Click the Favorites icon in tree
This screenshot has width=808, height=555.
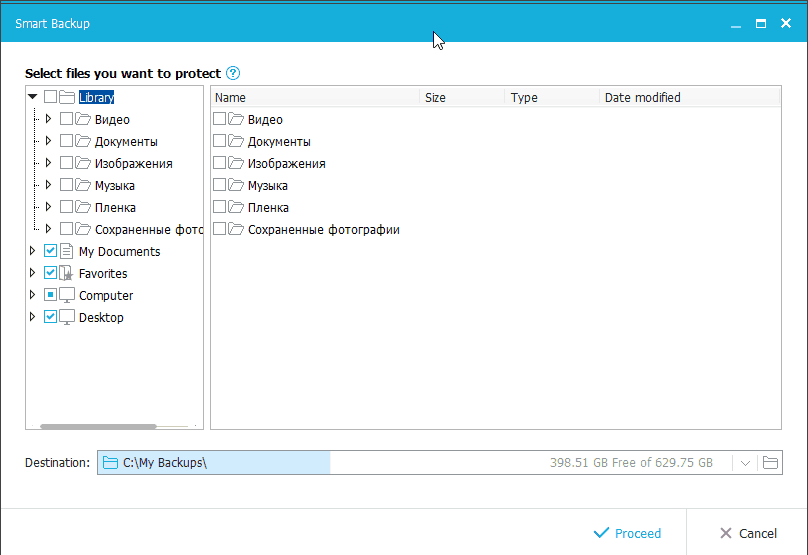point(67,273)
